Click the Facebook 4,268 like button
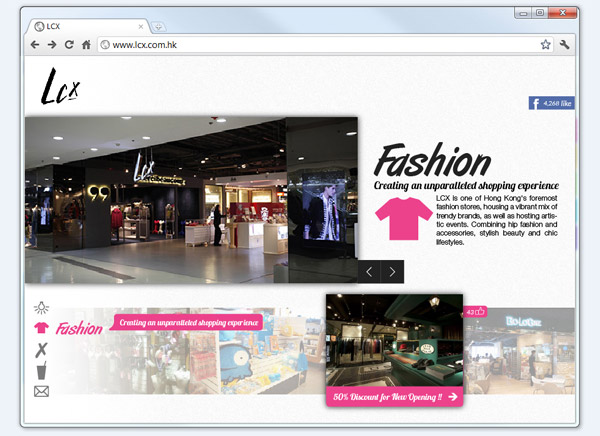 (x=551, y=103)
